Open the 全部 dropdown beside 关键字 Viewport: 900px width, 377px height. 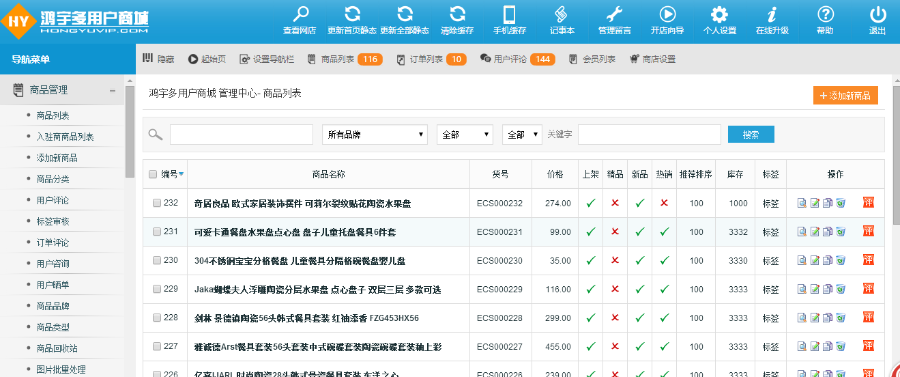[522, 134]
